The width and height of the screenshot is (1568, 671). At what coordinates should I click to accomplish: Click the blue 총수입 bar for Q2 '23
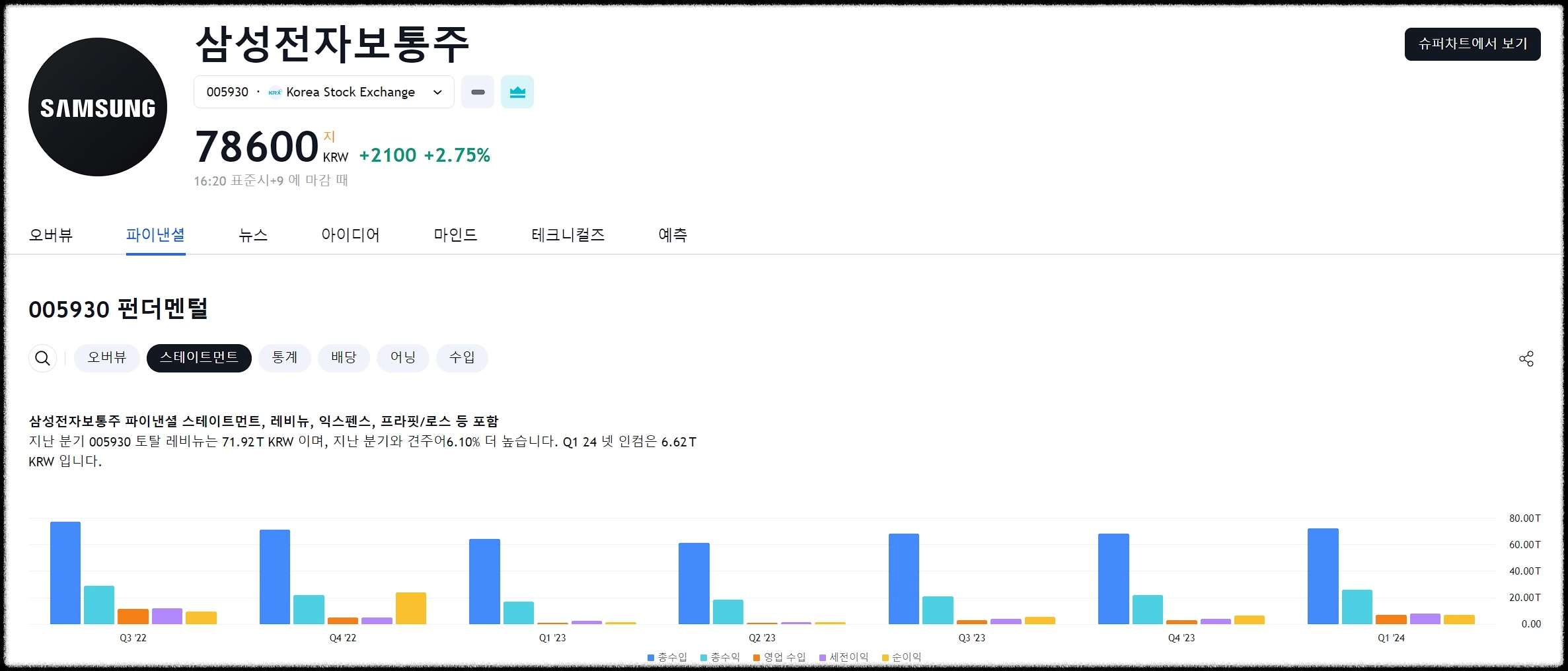[x=694, y=584]
